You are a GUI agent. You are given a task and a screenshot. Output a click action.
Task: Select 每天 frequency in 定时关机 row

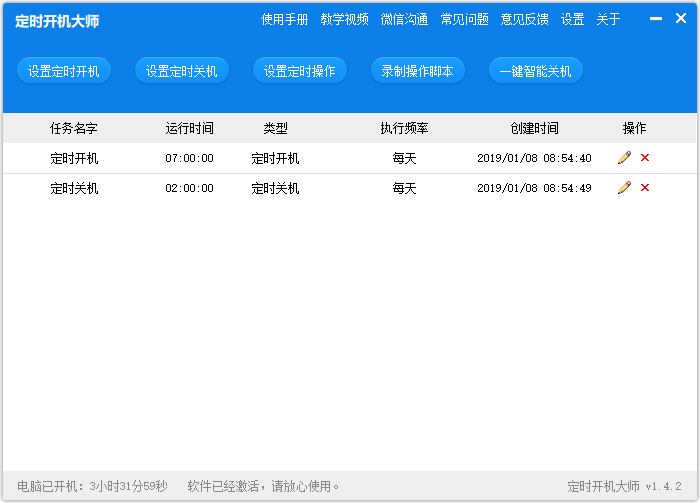(x=404, y=188)
